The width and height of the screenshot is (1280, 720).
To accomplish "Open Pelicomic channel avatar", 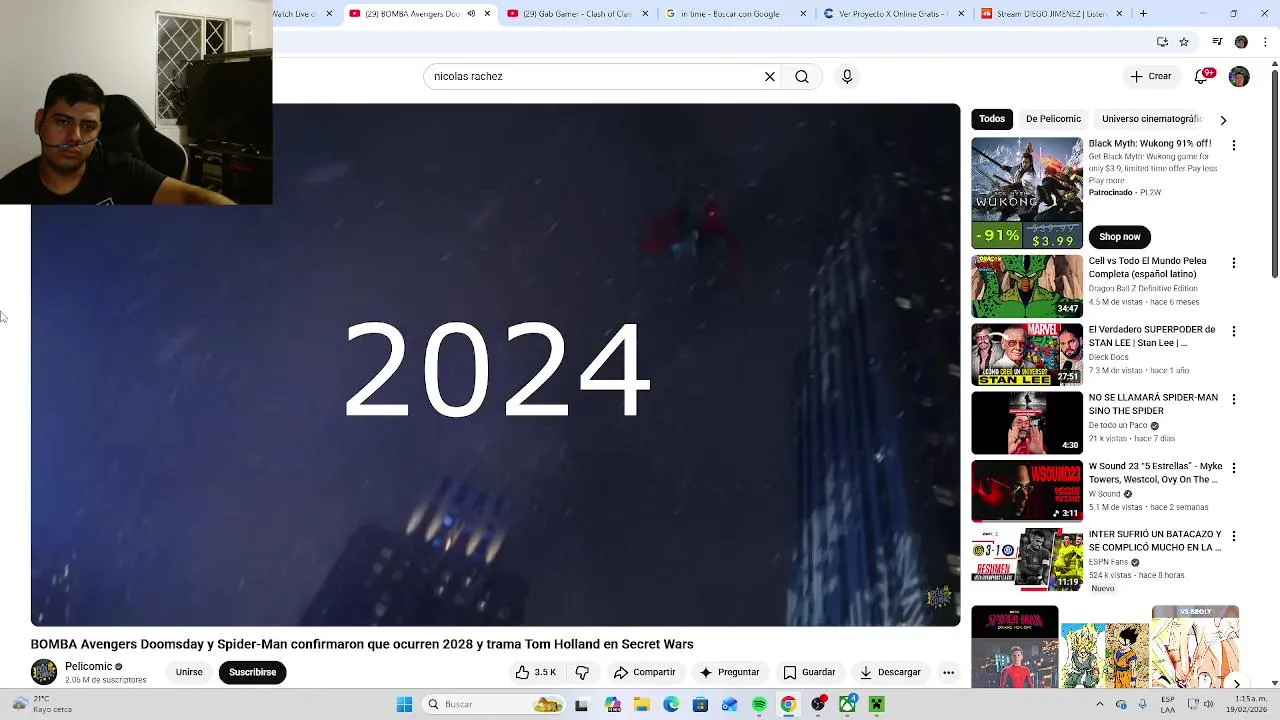I will (44, 672).
